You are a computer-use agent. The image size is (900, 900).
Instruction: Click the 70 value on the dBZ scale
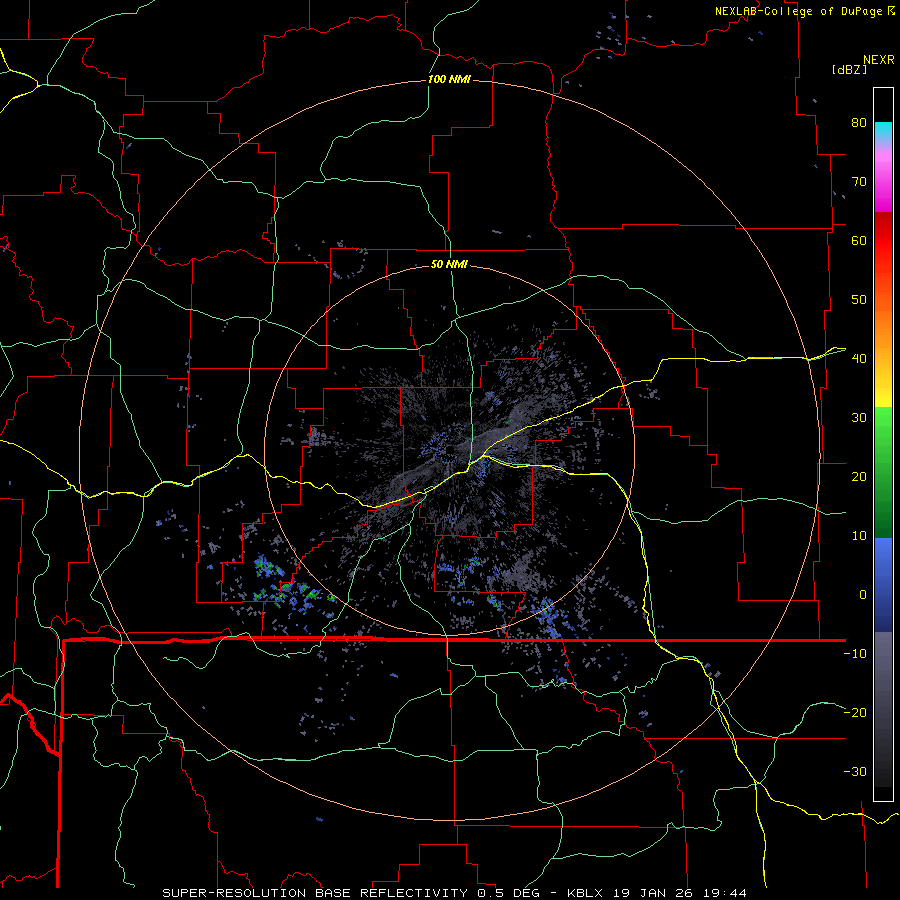point(859,181)
